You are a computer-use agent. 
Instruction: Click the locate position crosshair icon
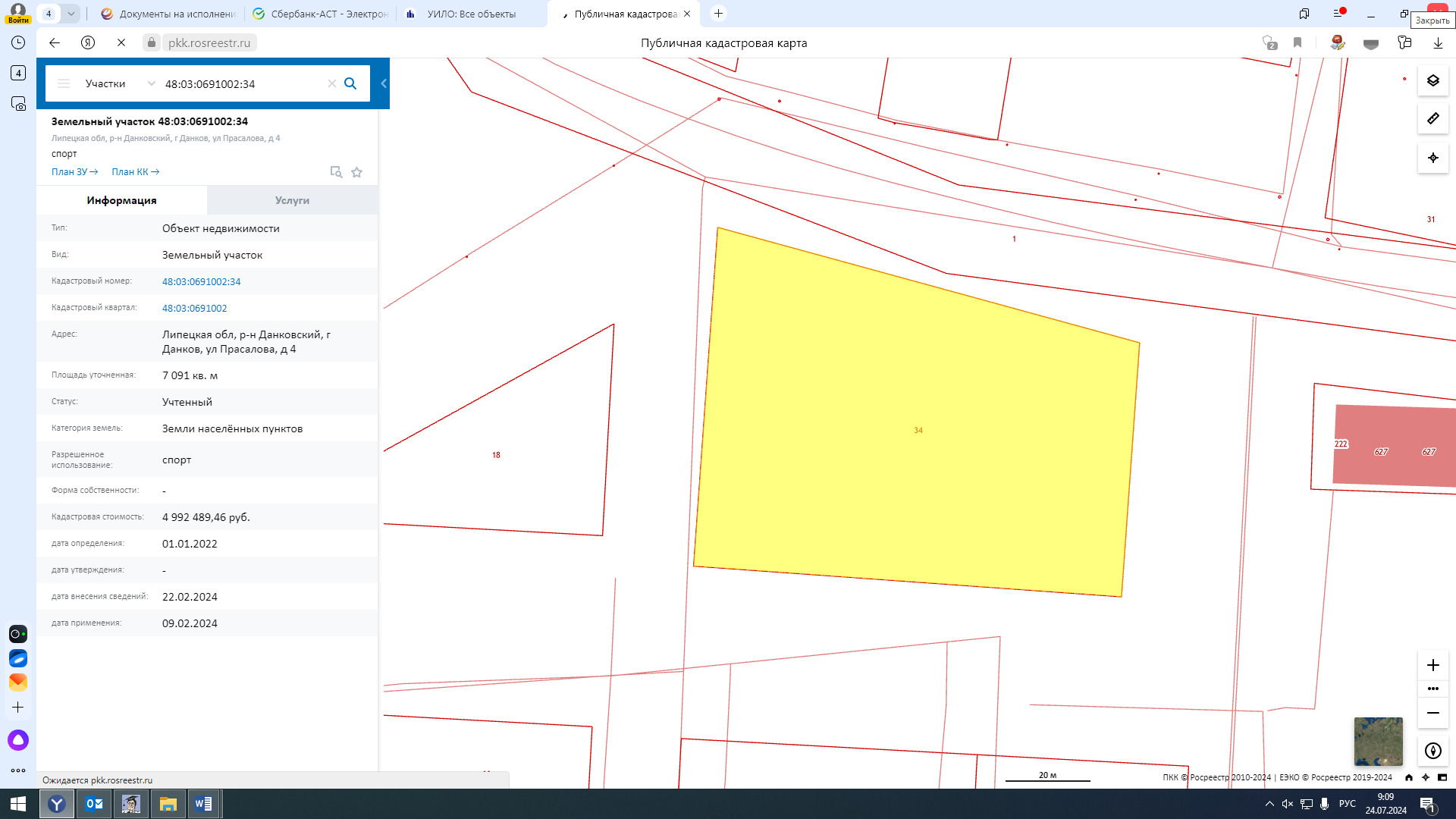tap(1432, 158)
